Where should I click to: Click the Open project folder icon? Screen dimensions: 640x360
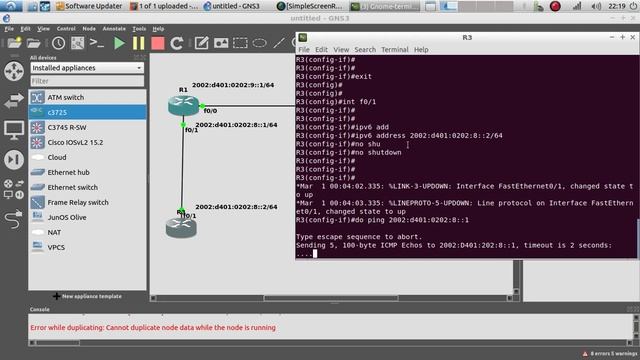(x=33, y=43)
